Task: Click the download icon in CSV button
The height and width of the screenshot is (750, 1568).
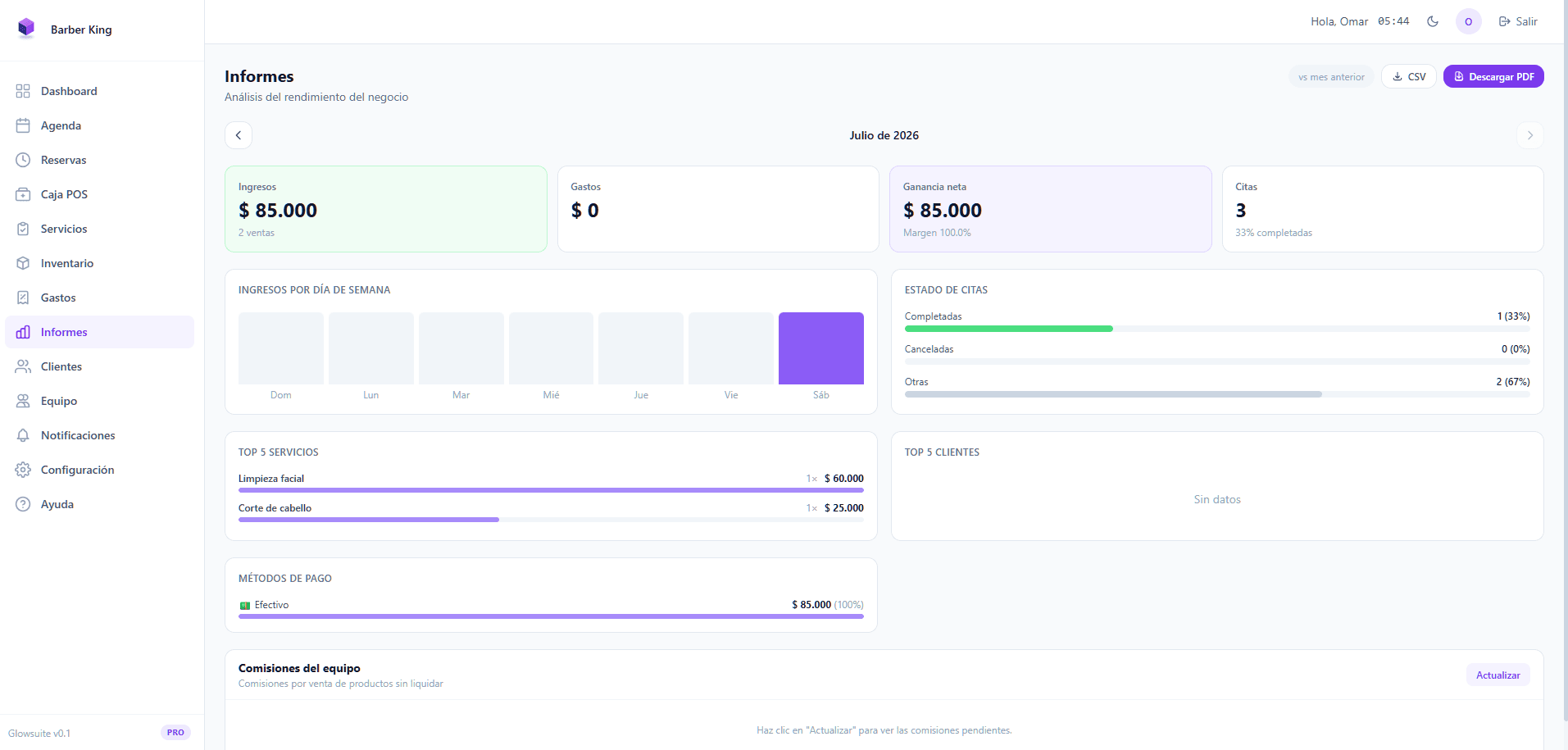Action: 1398,76
